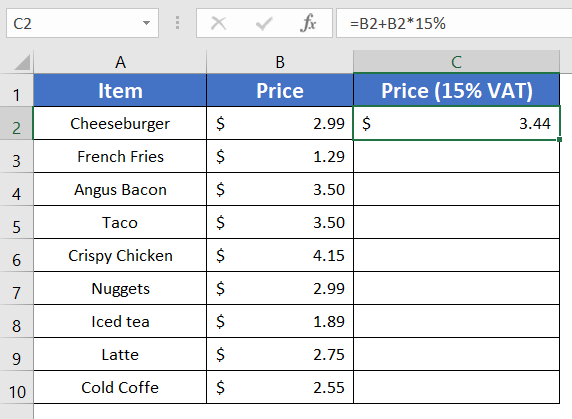Screen dimensions: 572x419
Task: Select row 5 header
Action: point(16,222)
